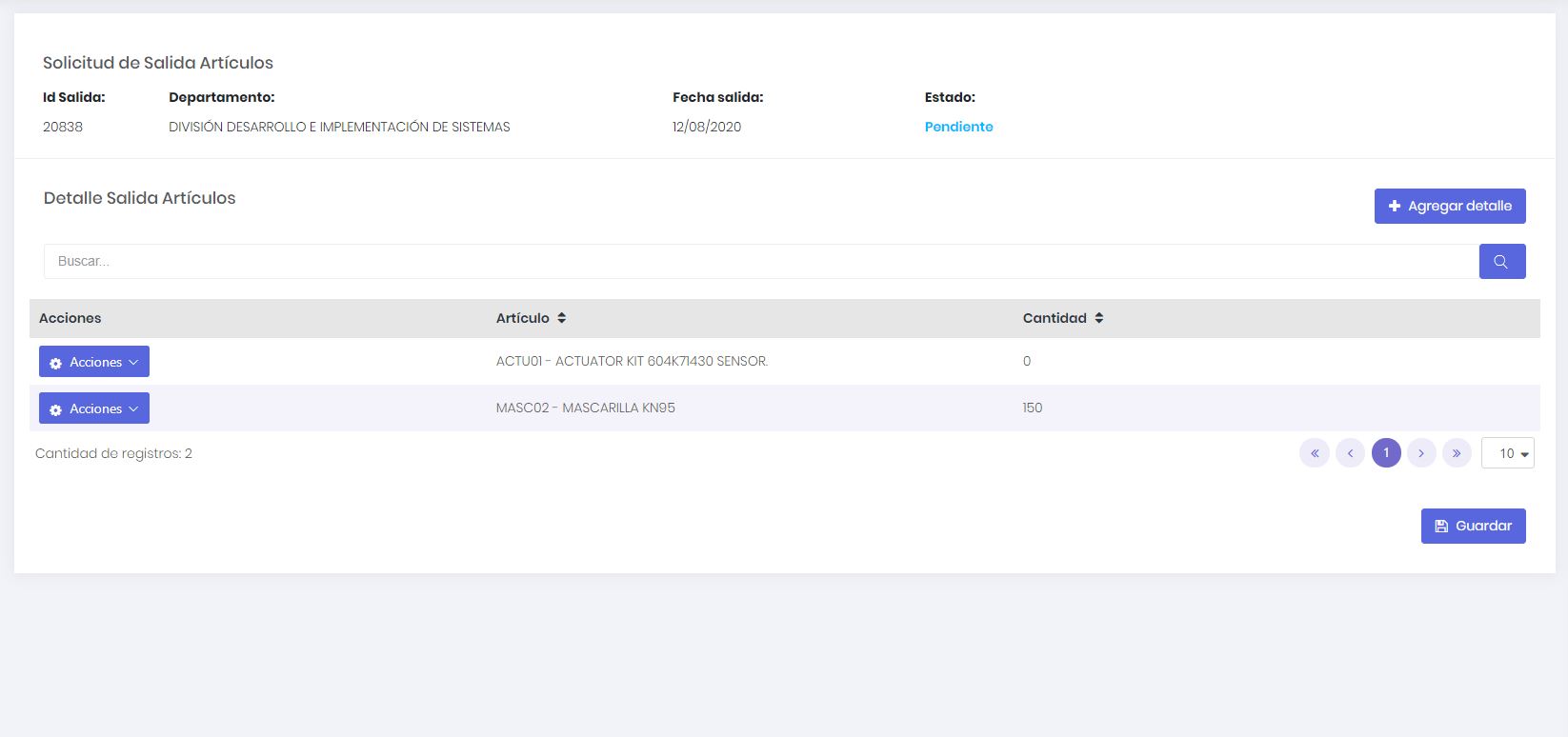The height and width of the screenshot is (737, 1568).
Task: Select the ACTU01 actuator kit article cell
Action: tap(632, 361)
